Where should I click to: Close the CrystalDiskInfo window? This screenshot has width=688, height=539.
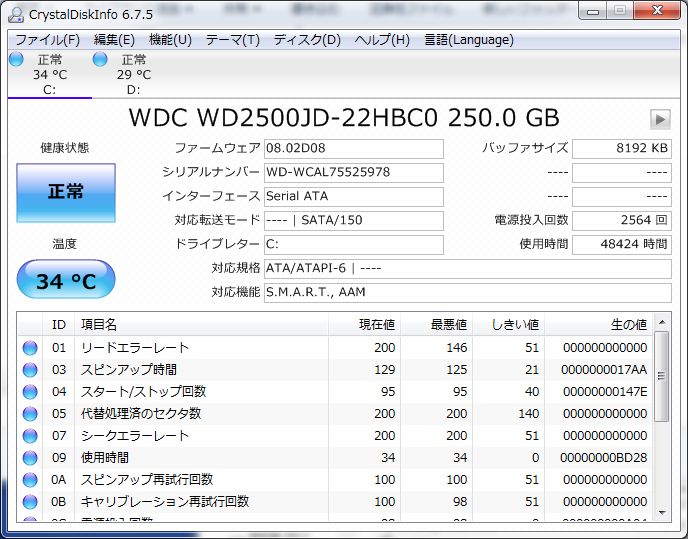pyautogui.click(x=657, y=11)
